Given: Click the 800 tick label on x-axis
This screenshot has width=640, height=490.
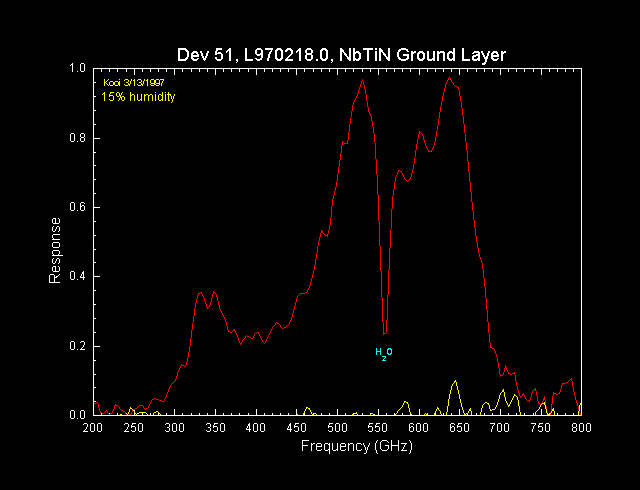Looking at the screenshot, I should pos(581,428).
